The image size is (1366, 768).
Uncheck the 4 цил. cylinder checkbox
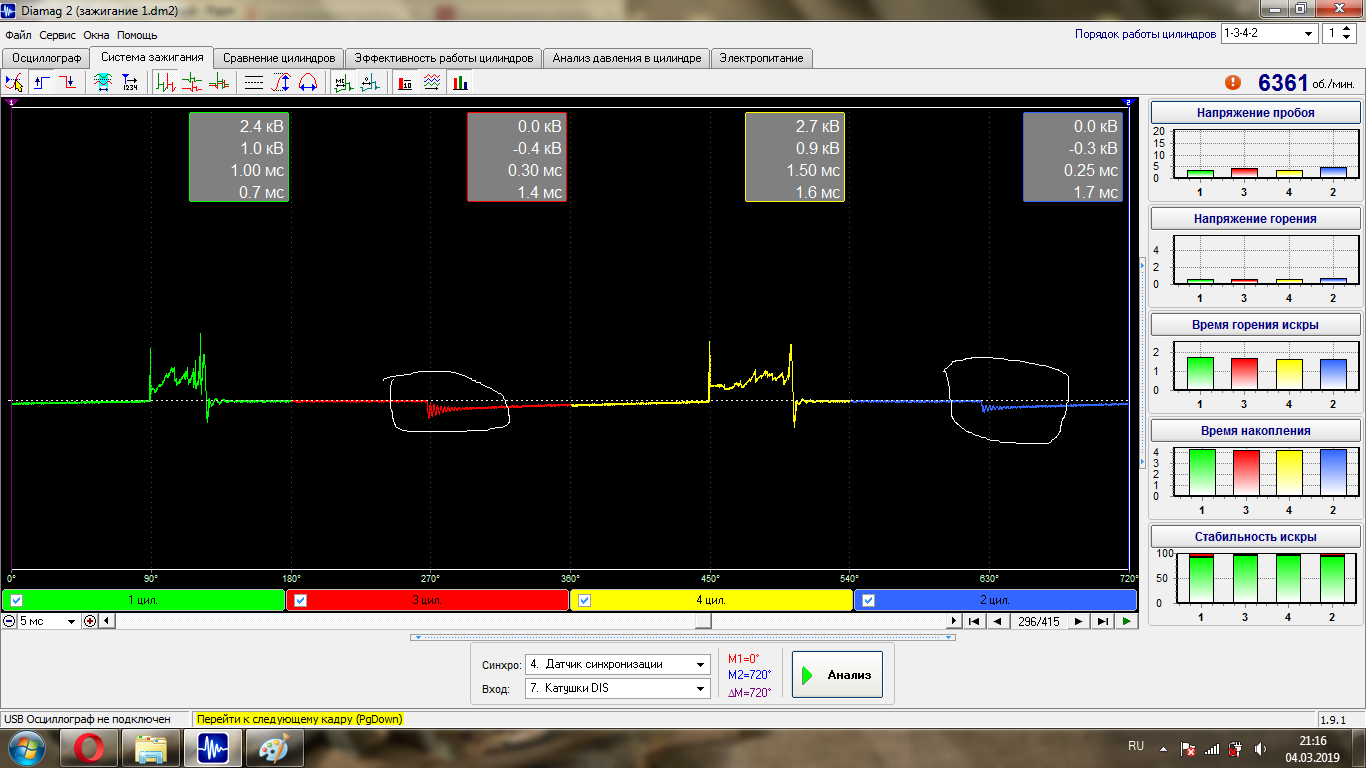(585, 600)
